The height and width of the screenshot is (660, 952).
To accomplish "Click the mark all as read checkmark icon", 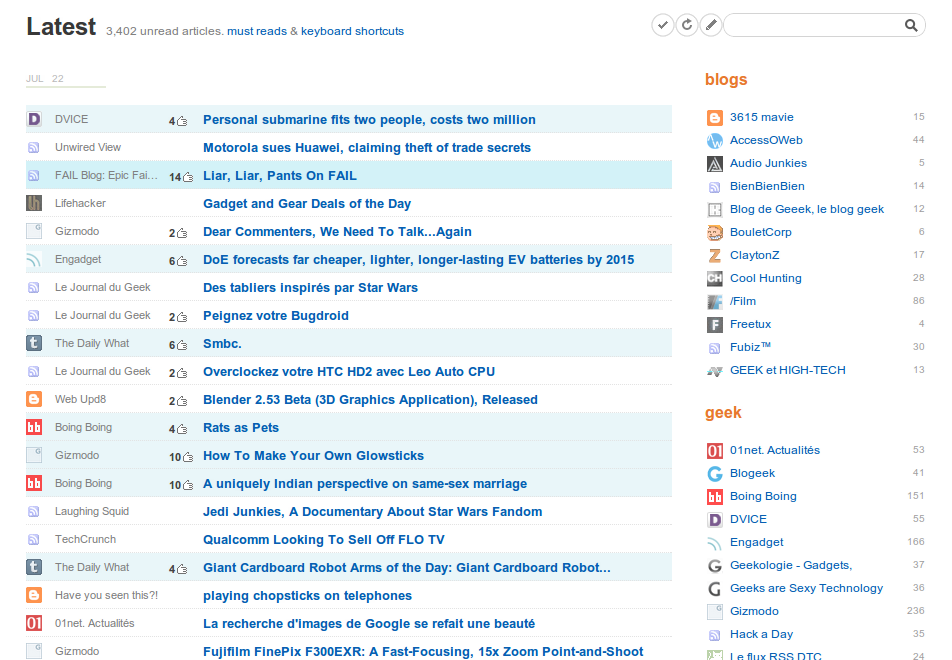I will 663,25.
